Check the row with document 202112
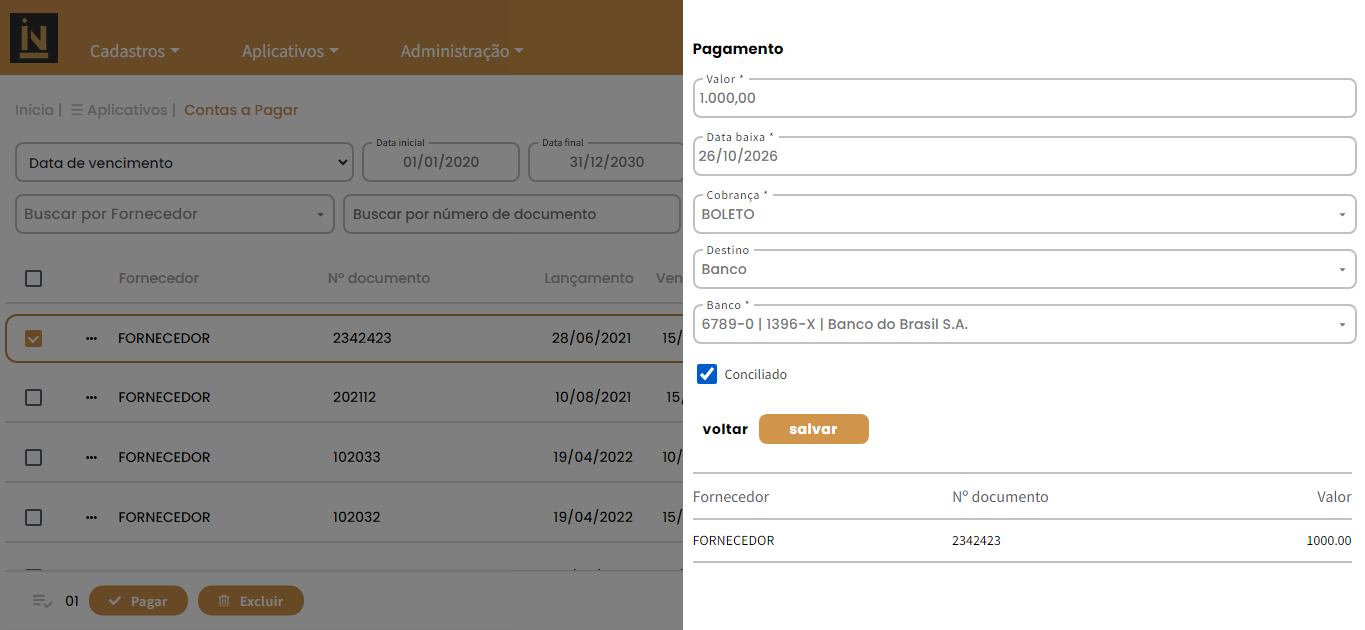 point(33,397)
